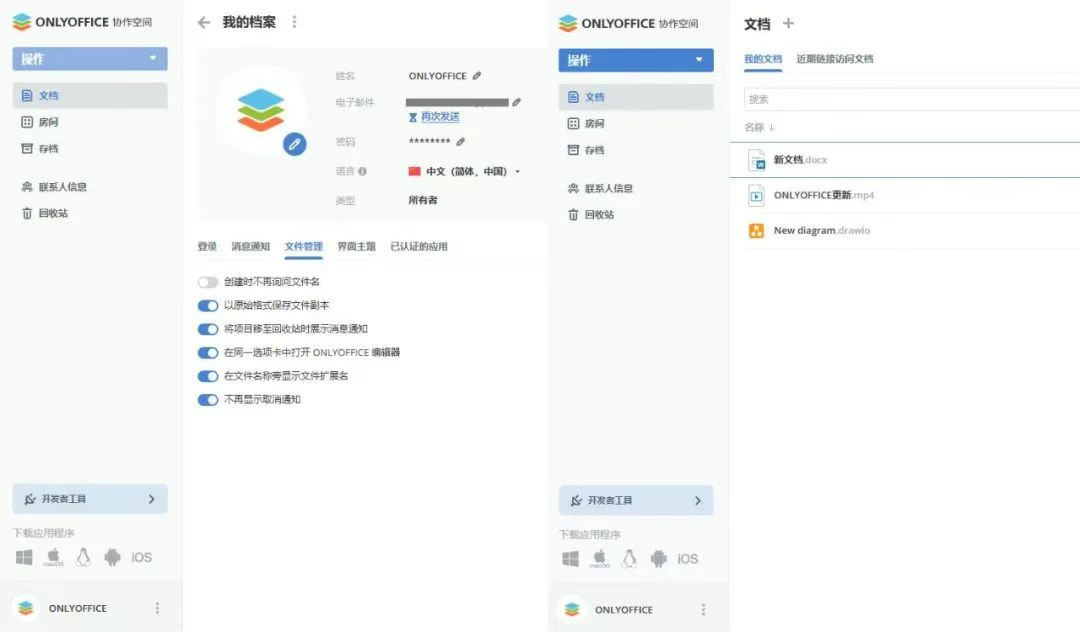Download the Linux app from right panel
The height and width of the screenshot is (632, 1080).
(629, 558)
